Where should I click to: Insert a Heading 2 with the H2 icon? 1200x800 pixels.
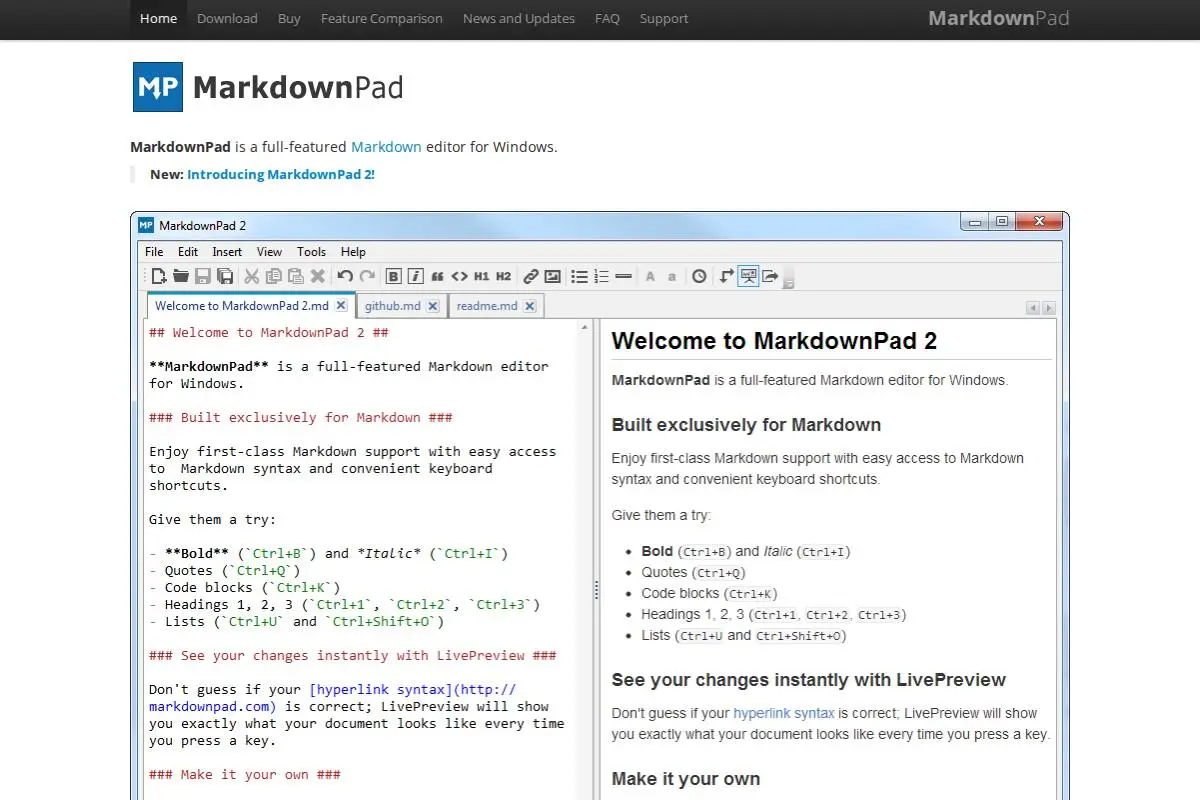point(503,276)
